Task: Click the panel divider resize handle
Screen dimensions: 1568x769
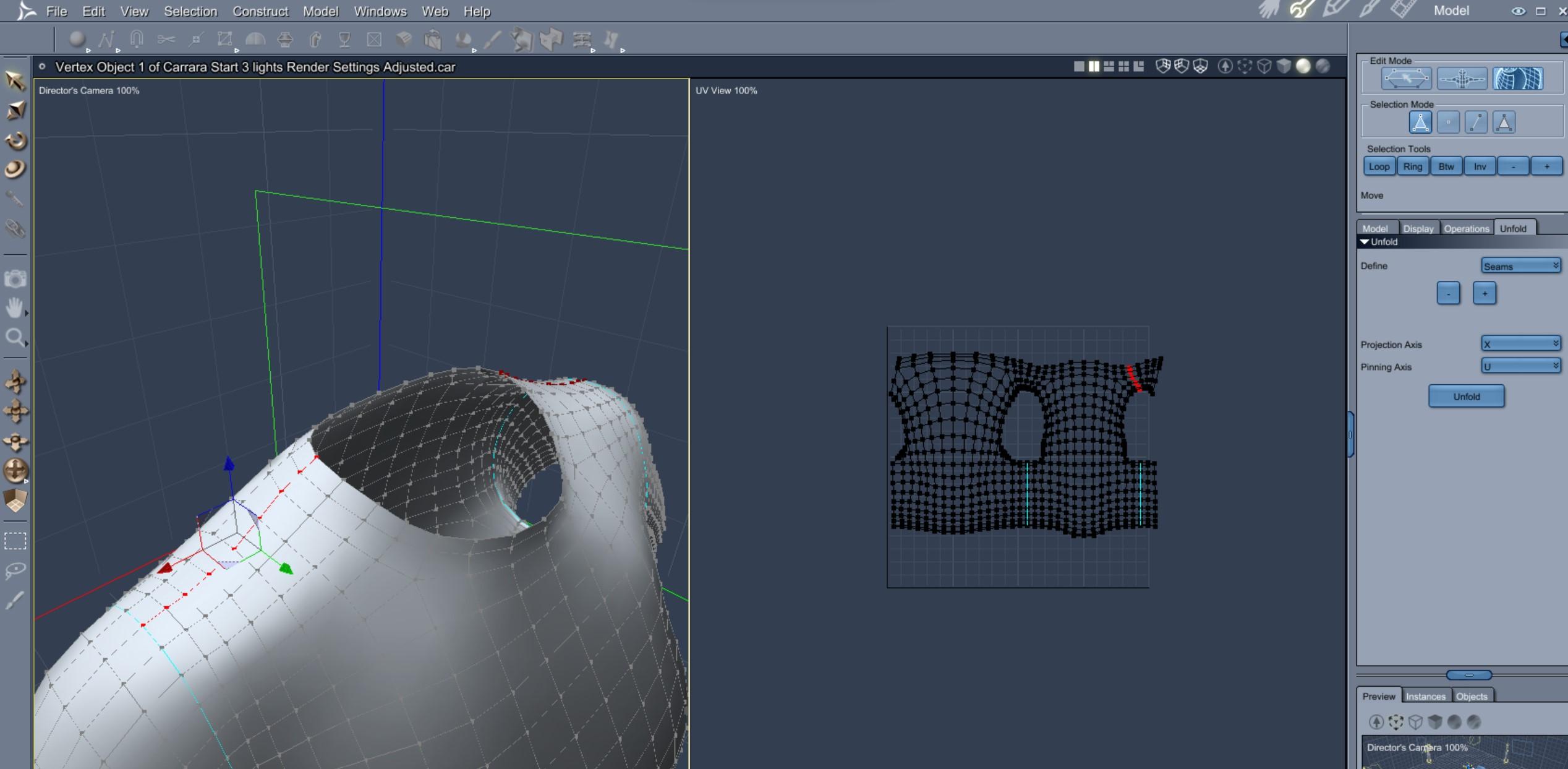Action: (x=1469, y=675)
